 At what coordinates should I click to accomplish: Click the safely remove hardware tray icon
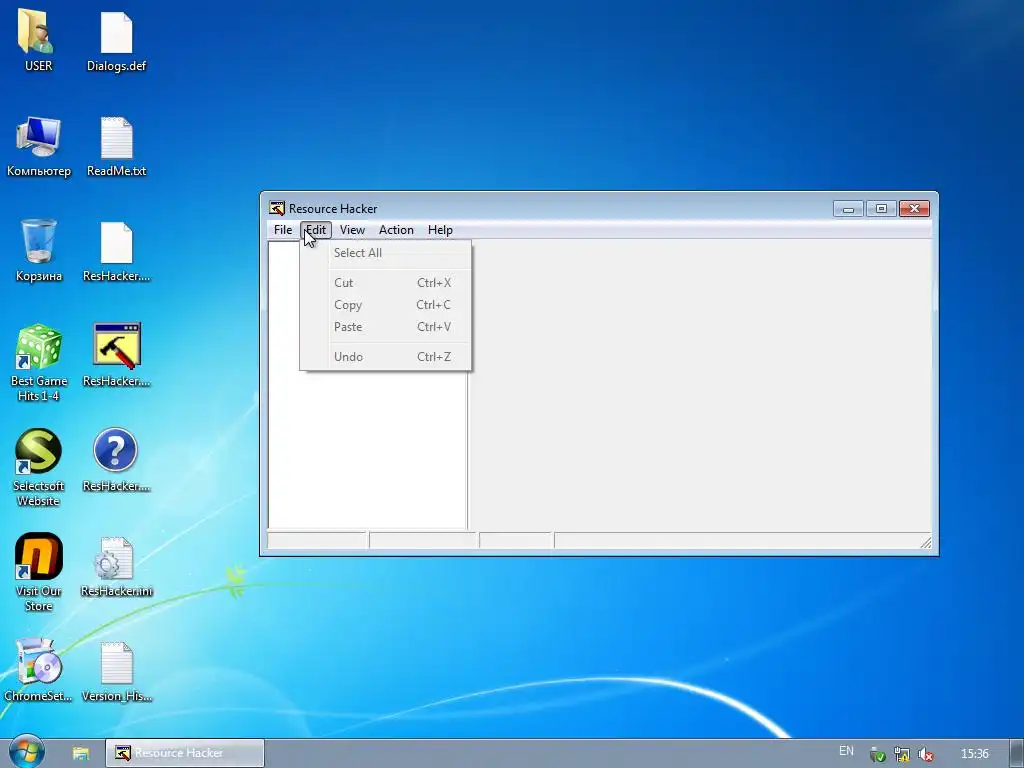point(878,754)
